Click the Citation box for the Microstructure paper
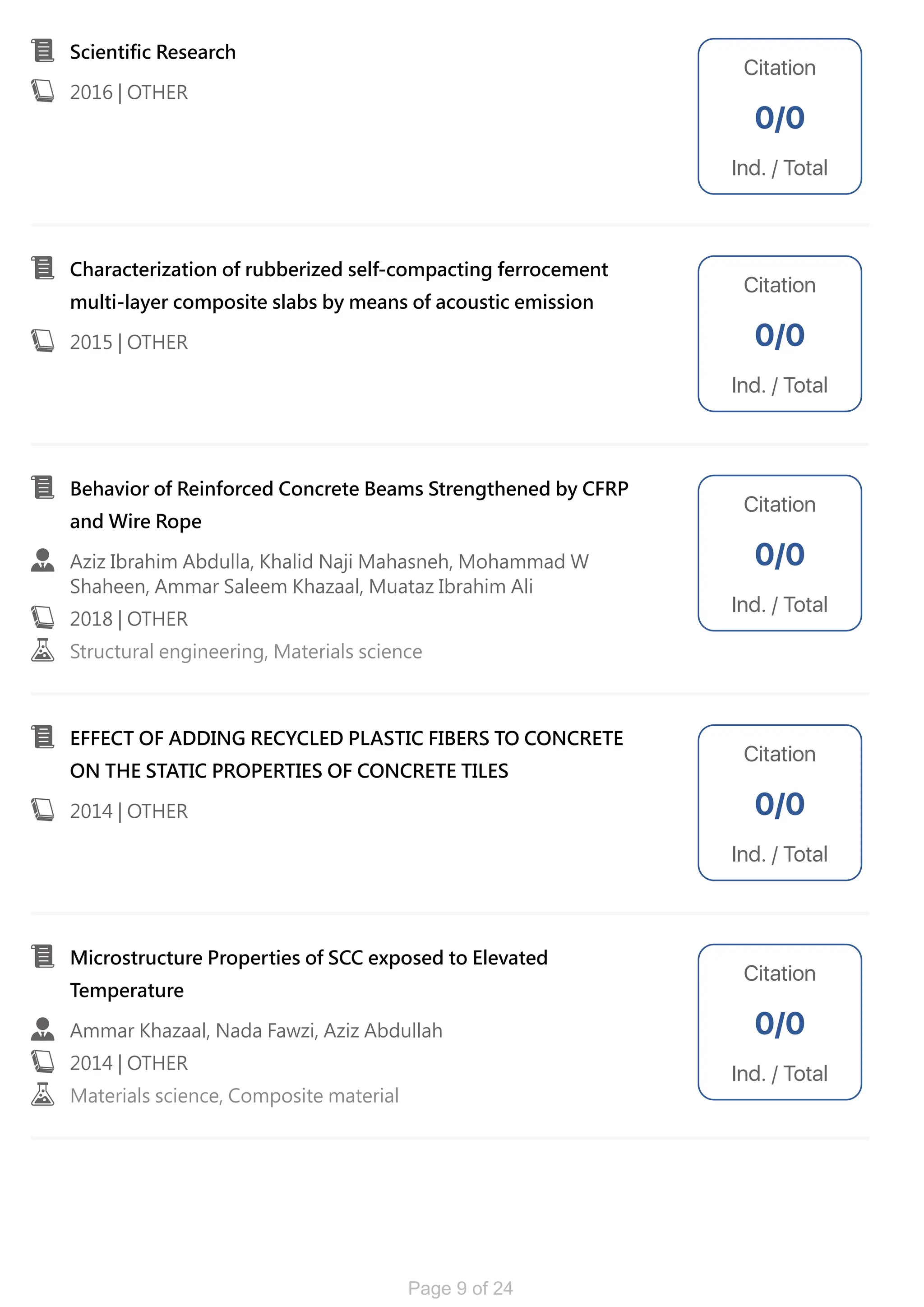The width and height of the screenshot is (924, 1307). [779, 1022]
